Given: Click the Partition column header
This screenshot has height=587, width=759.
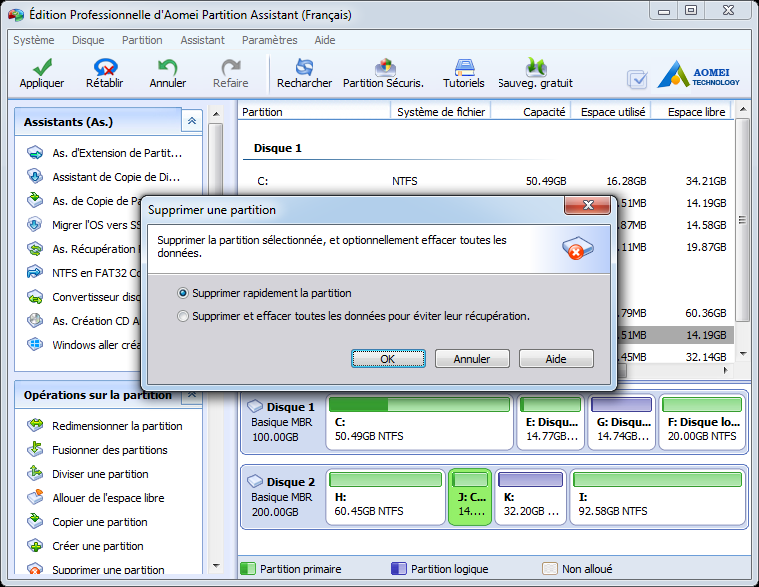Looking at the screenshot, I should (x=314, y=112).
